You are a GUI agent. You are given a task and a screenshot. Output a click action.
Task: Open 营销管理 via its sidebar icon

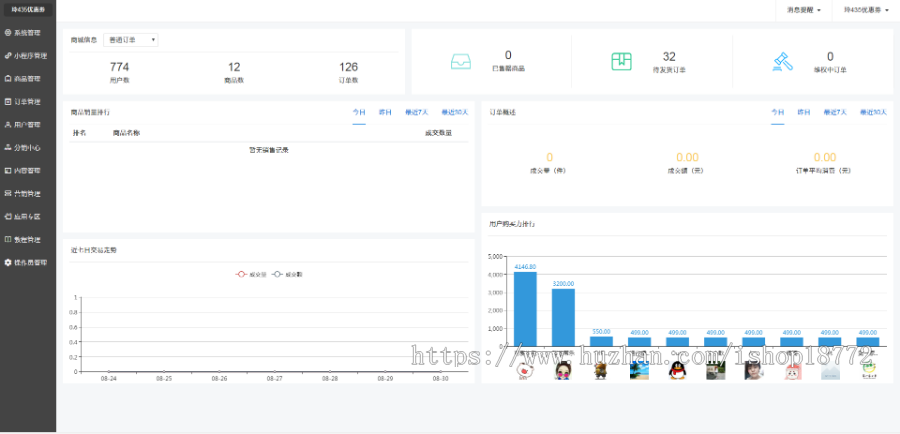point(7,193)
